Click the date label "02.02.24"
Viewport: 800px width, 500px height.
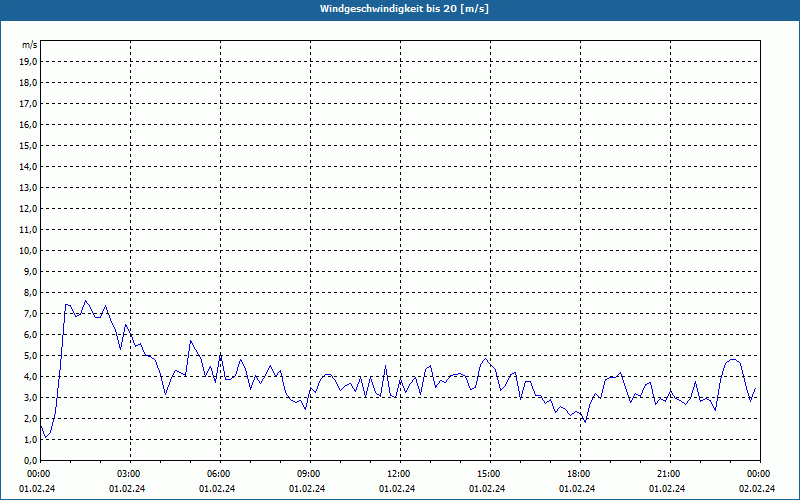757,489
